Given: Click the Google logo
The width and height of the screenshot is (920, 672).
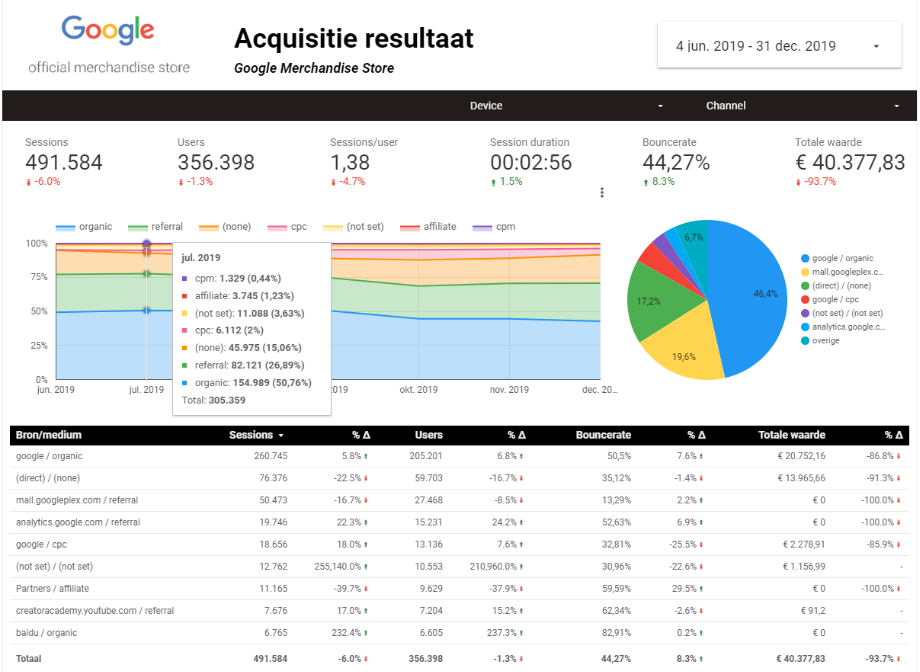Looking at the screenshot, I should (x=108, y=29).
